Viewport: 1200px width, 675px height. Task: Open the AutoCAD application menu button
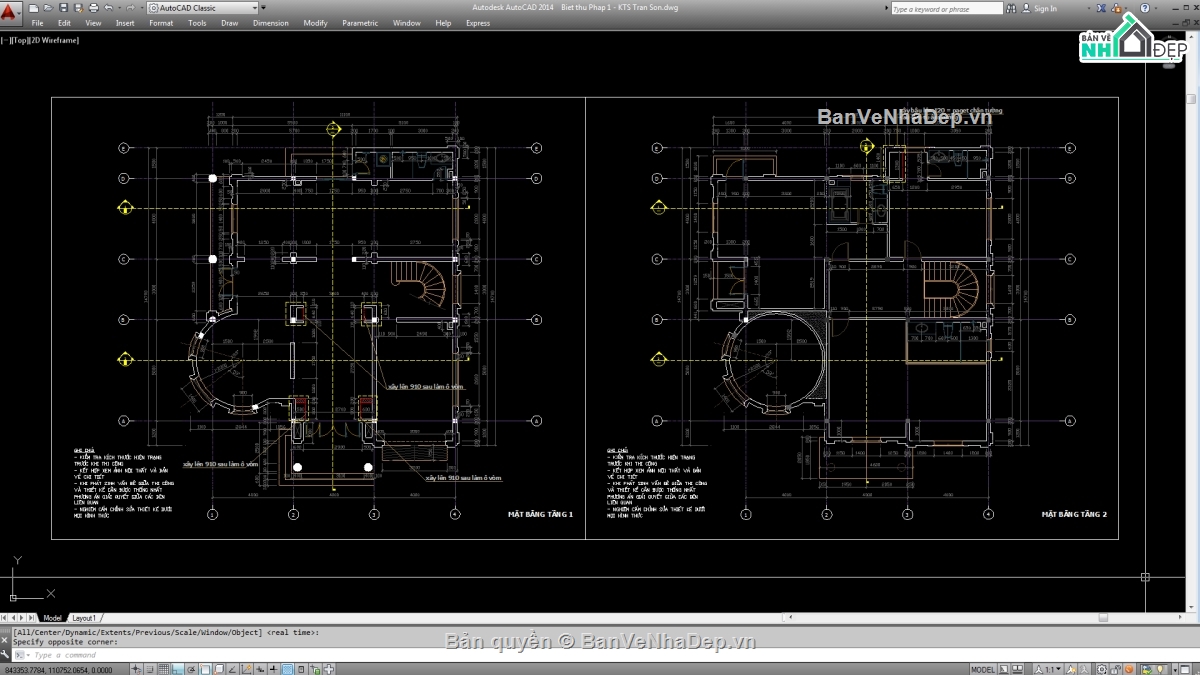11,10
